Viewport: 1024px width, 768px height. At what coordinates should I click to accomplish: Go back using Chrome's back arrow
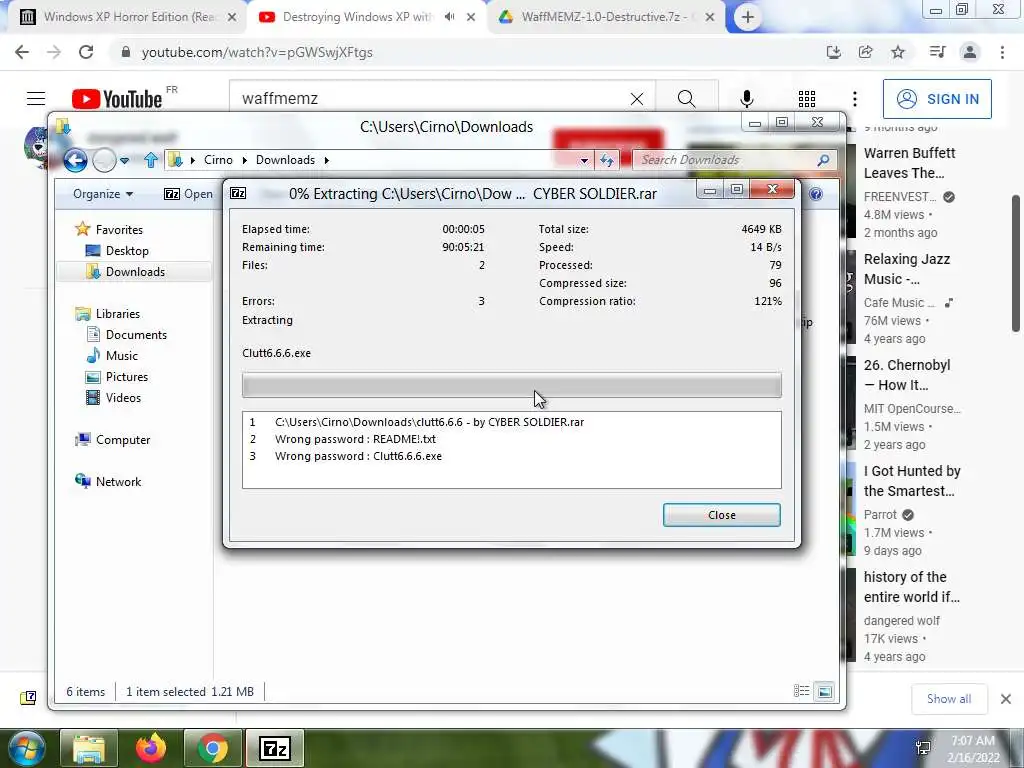[x=22, y=52]
